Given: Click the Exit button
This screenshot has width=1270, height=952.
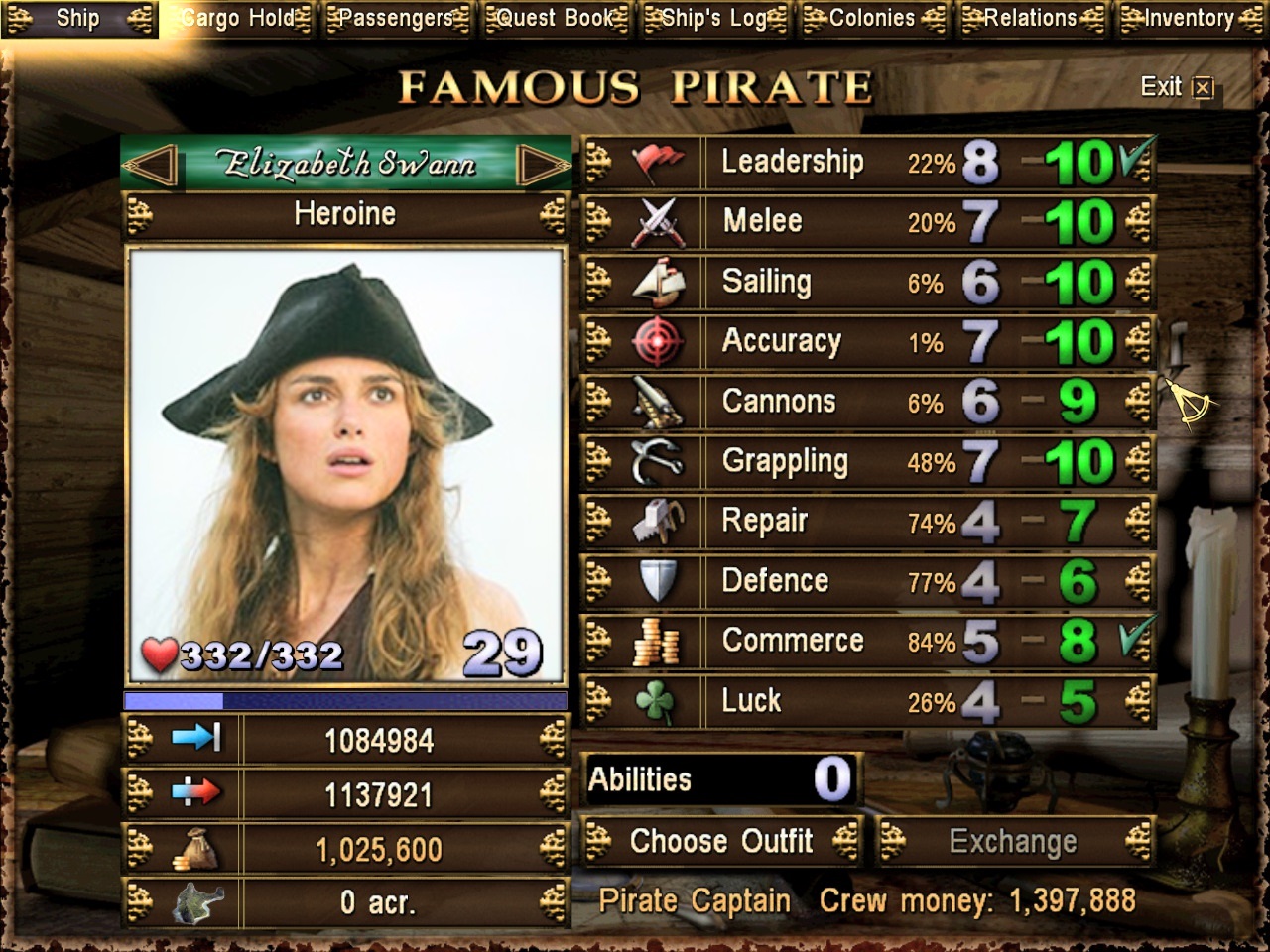Looking at the screenshot, I should [1177, 87].
